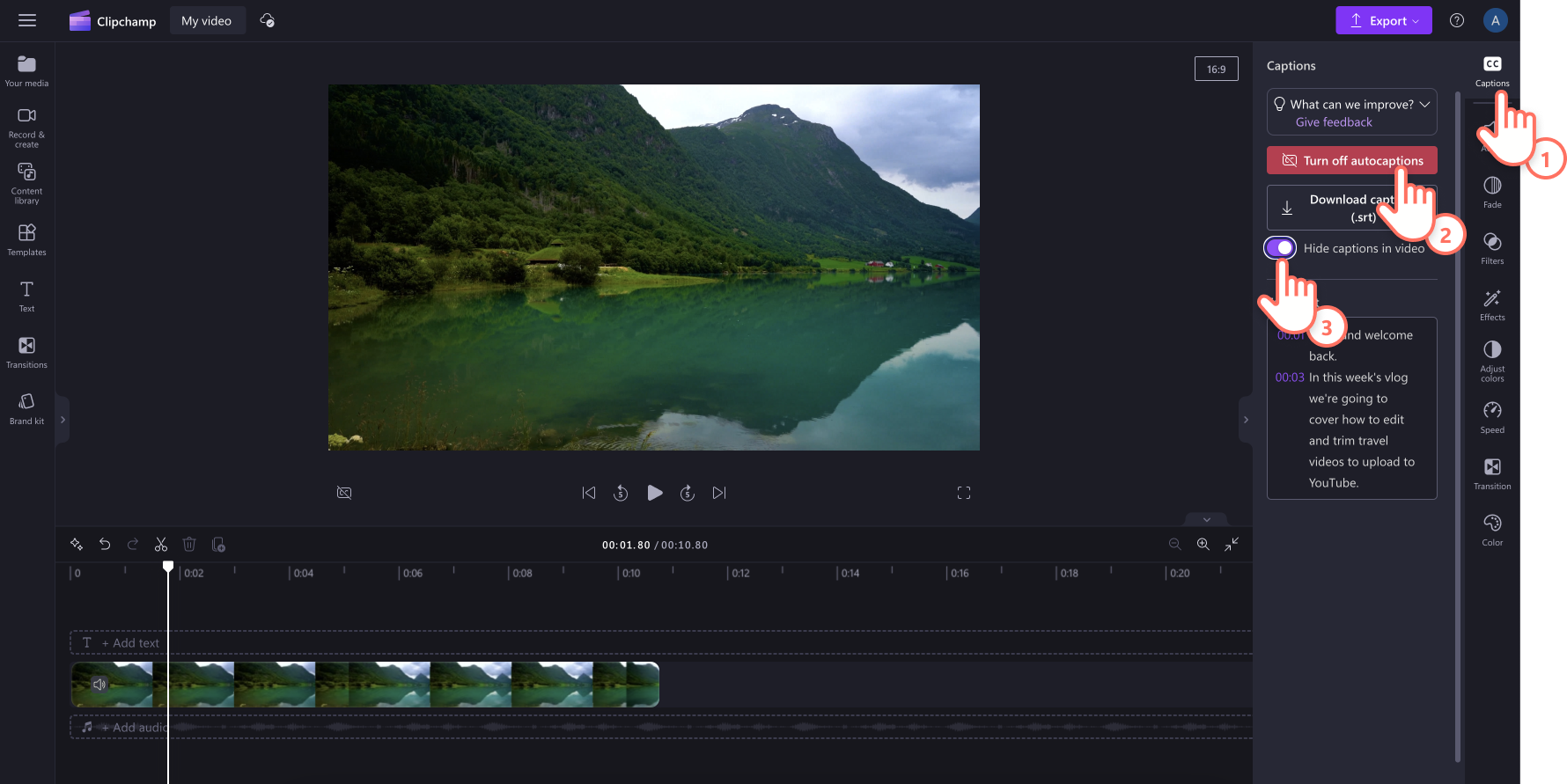This screenshot has width=1567, height=784.
Task: Open the Captions panel tab
Action: click(1492, 71)
